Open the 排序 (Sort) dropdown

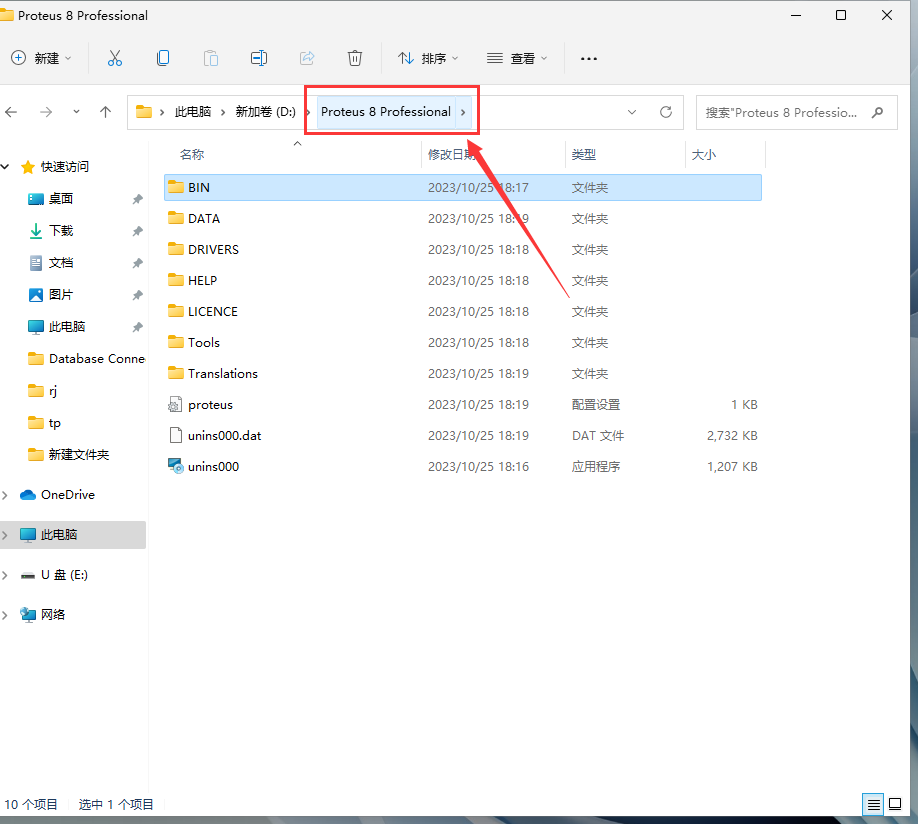coord(428,58)
